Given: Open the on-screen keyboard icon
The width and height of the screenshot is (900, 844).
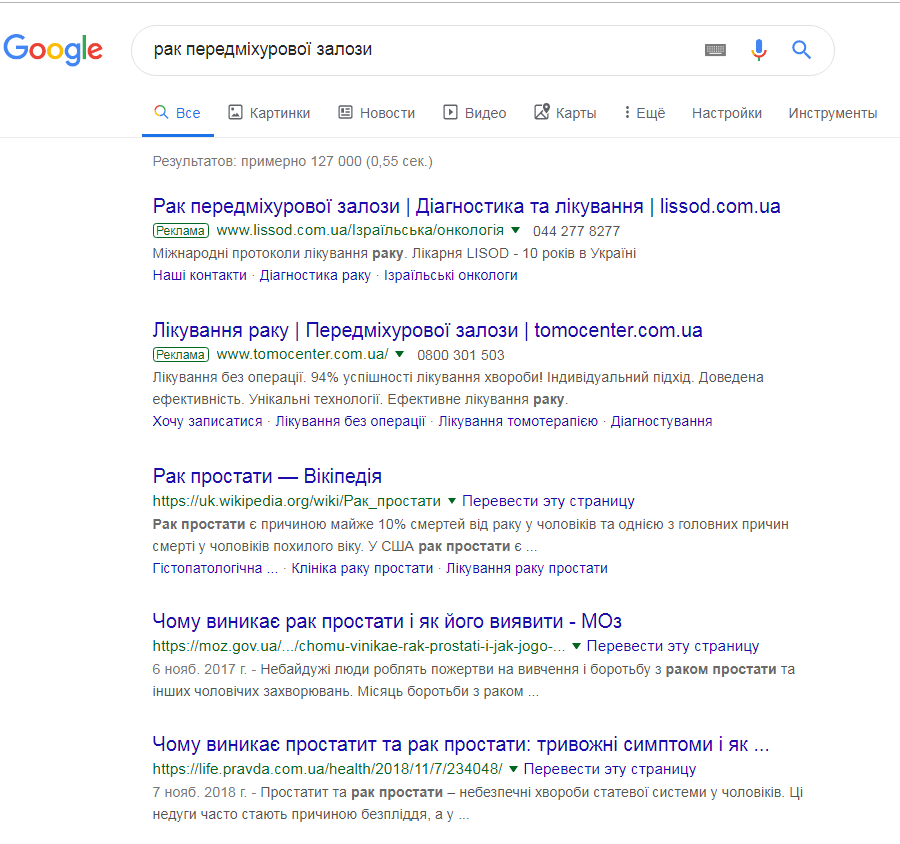Looking at the screenshot, I should 715,50.
